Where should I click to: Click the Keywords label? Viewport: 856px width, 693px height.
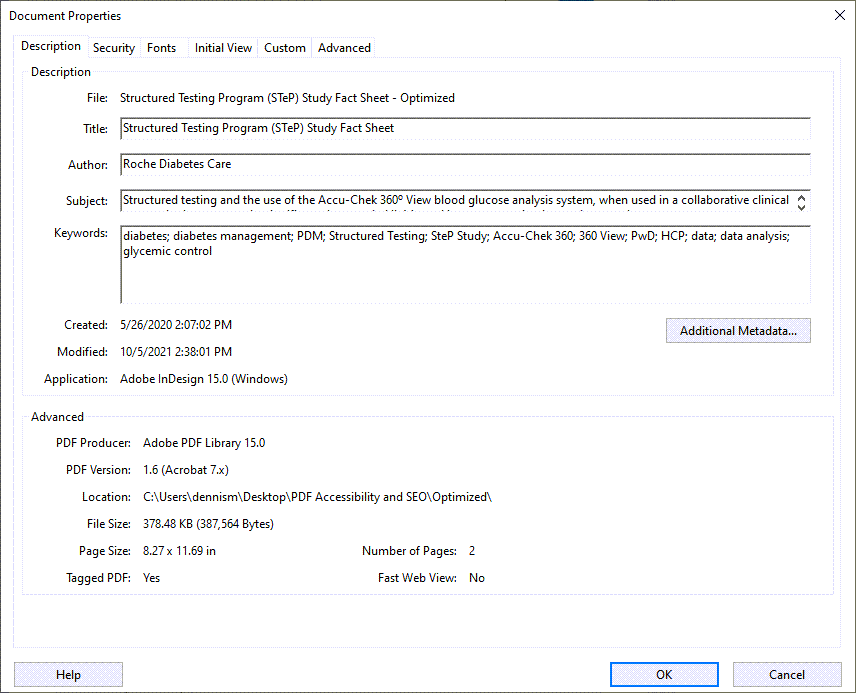point(81,233)
